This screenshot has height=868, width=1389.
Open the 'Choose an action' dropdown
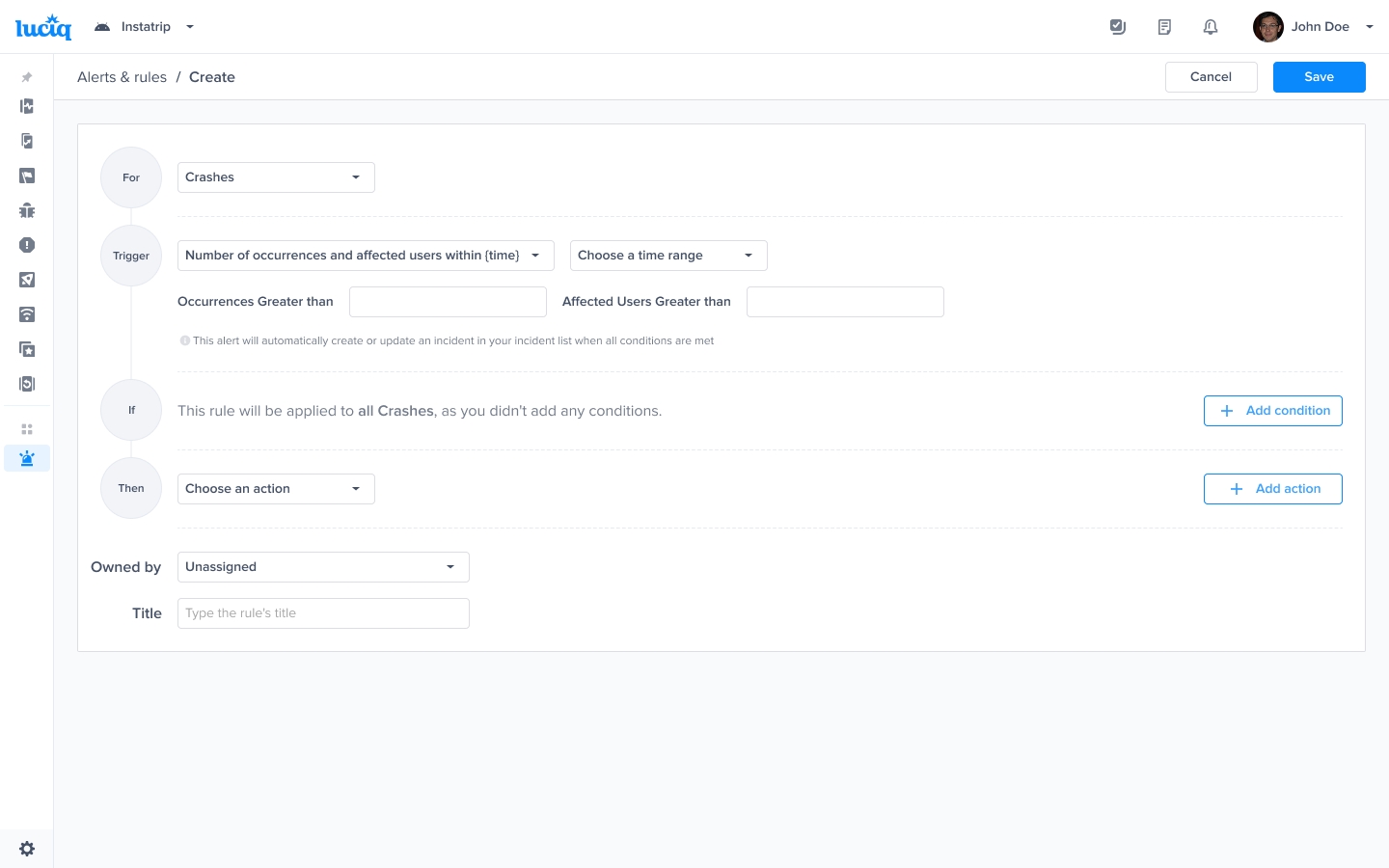(x=276, y=489)
